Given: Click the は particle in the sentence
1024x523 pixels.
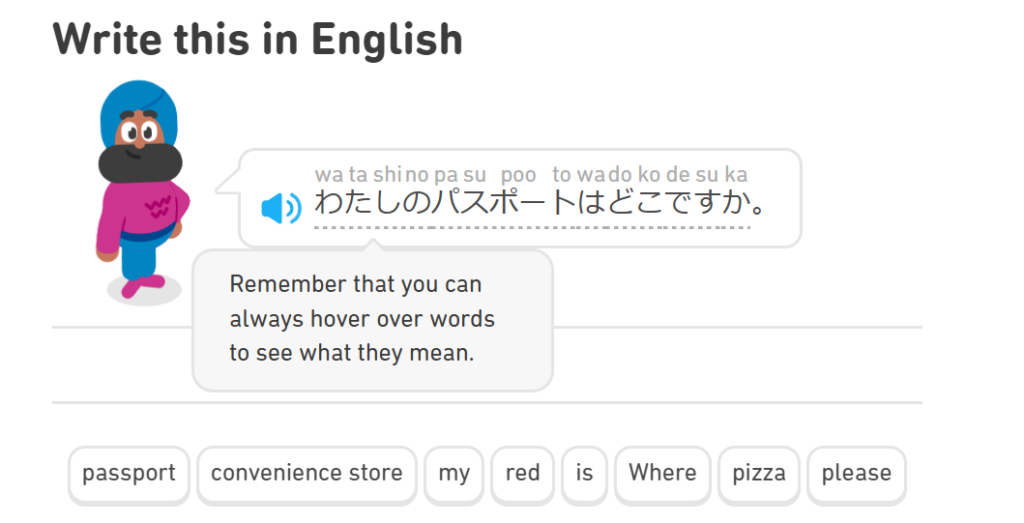Looking at the screenshot, I should 591,202.
